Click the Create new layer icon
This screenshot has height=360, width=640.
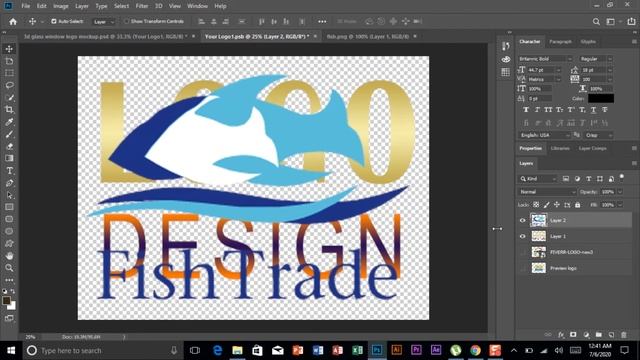pos(611,335)
